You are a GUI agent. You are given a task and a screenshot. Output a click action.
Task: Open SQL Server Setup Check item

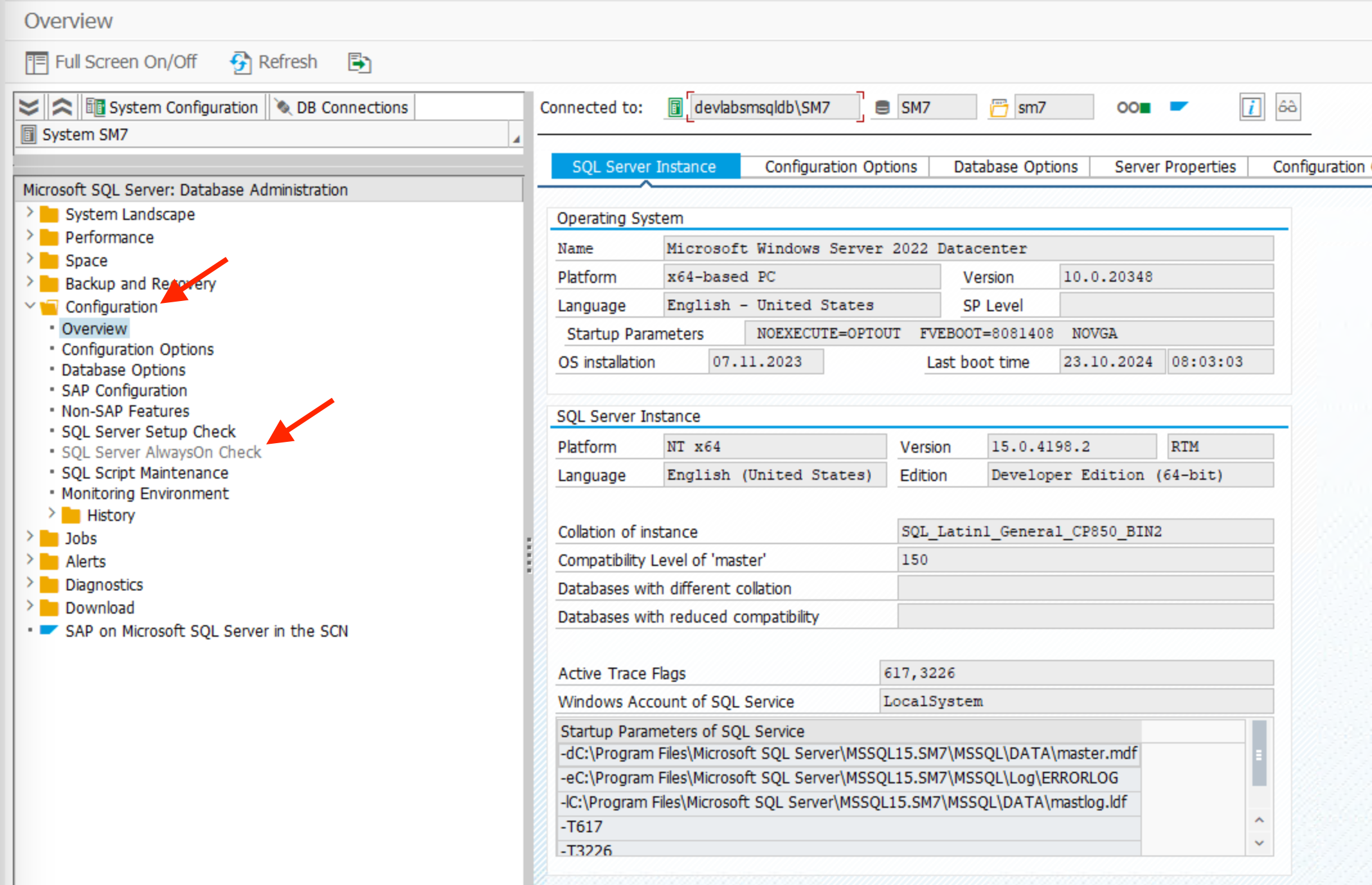149,432
